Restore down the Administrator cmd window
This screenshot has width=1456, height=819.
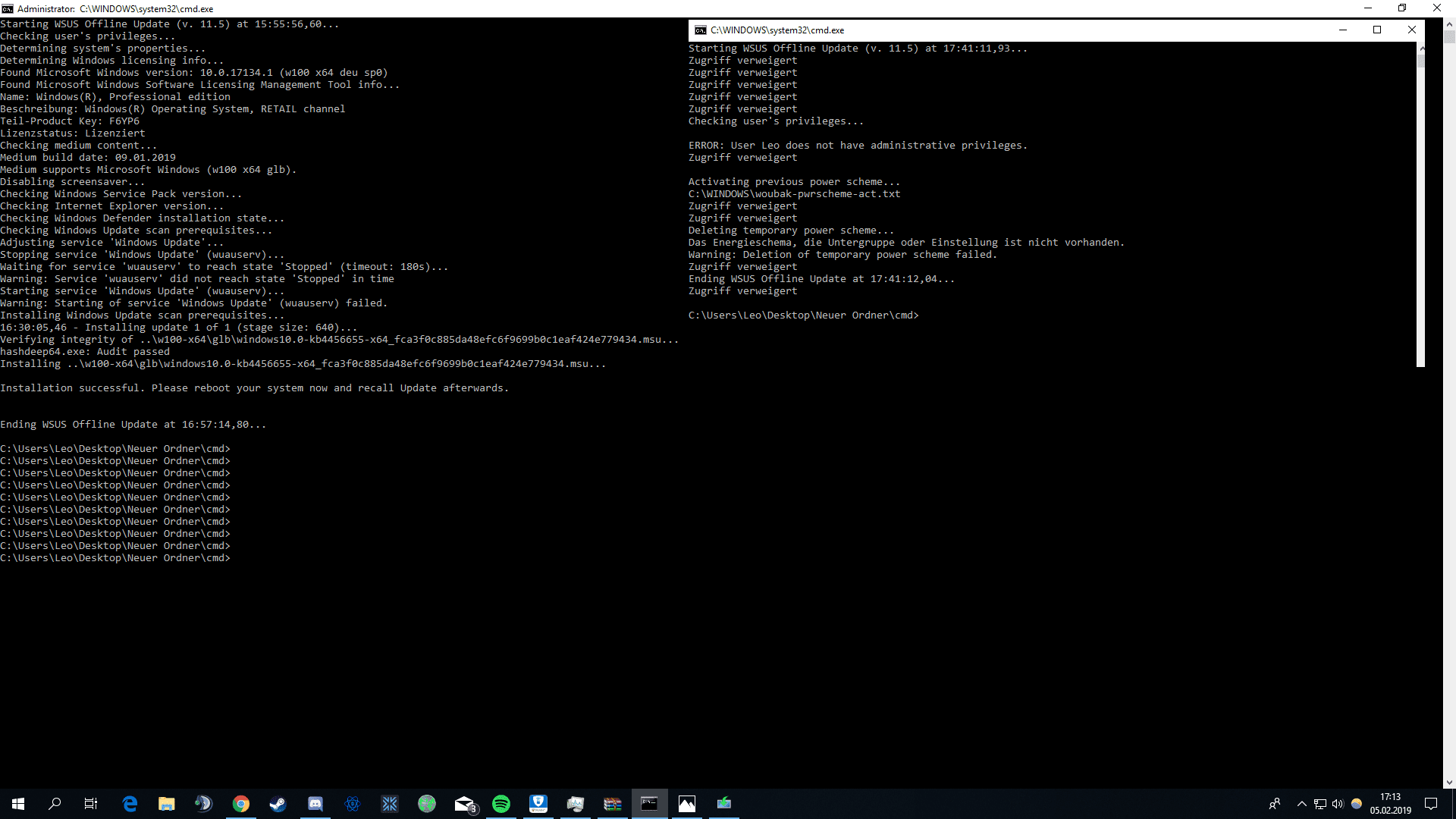click(x=1402, y=8)
